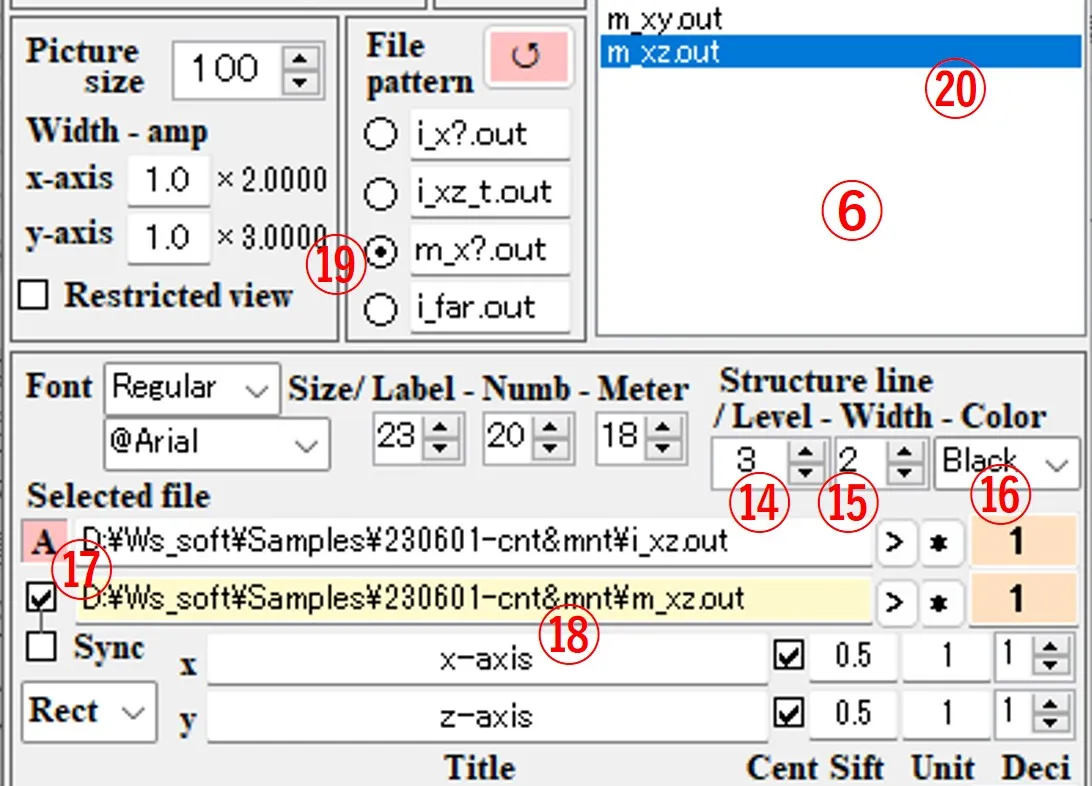
Task: Click the > button on the i_xz.out row
Action: (896, 542)
